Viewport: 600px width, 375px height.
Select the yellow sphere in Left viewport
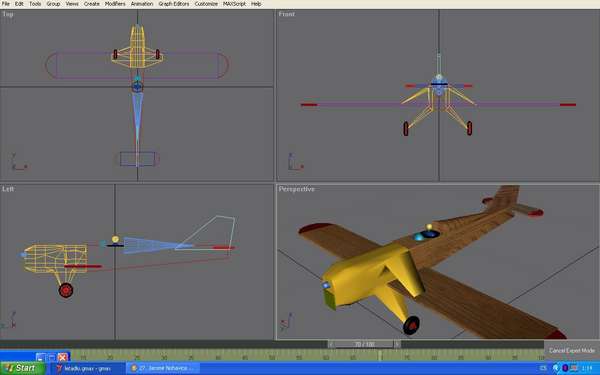coord(115,239)
